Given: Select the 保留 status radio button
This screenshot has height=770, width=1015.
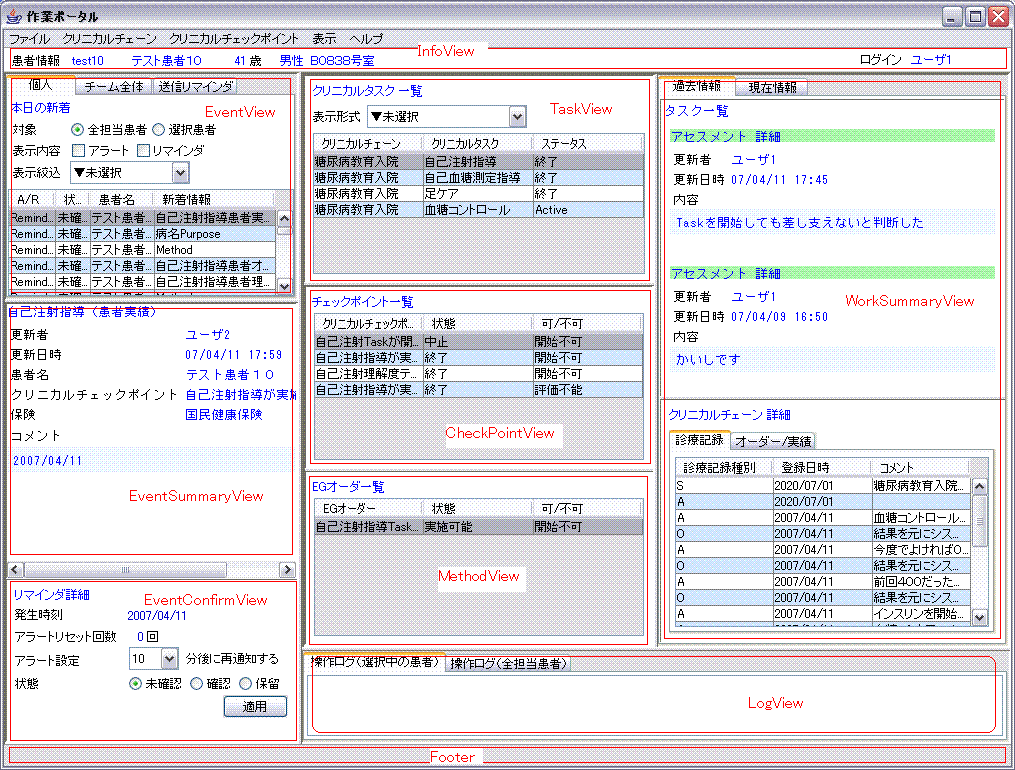Looking at the screenshot, I should click(245, 683).
